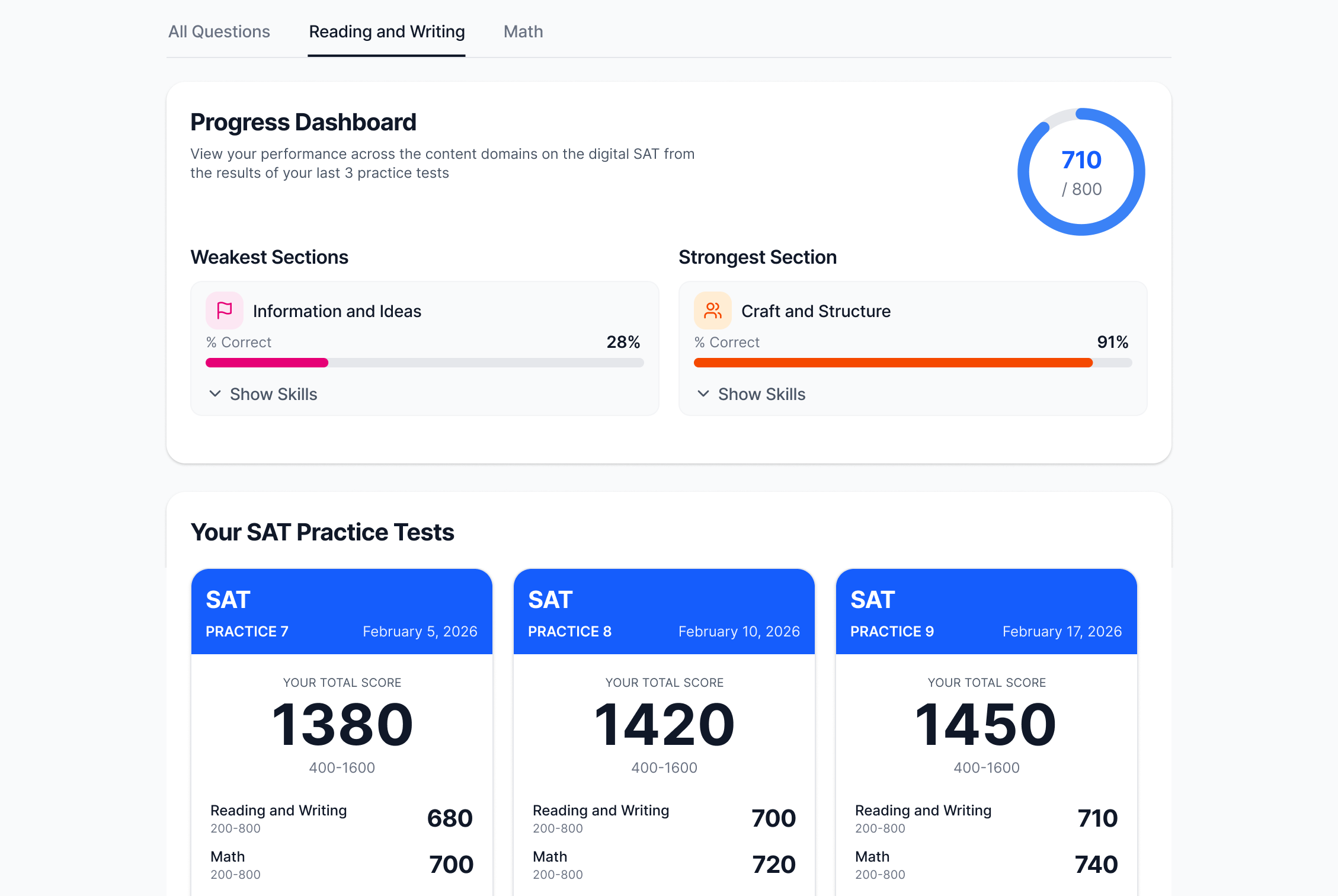Click Reading and Writing score 710 in Practice 9

1097,818
